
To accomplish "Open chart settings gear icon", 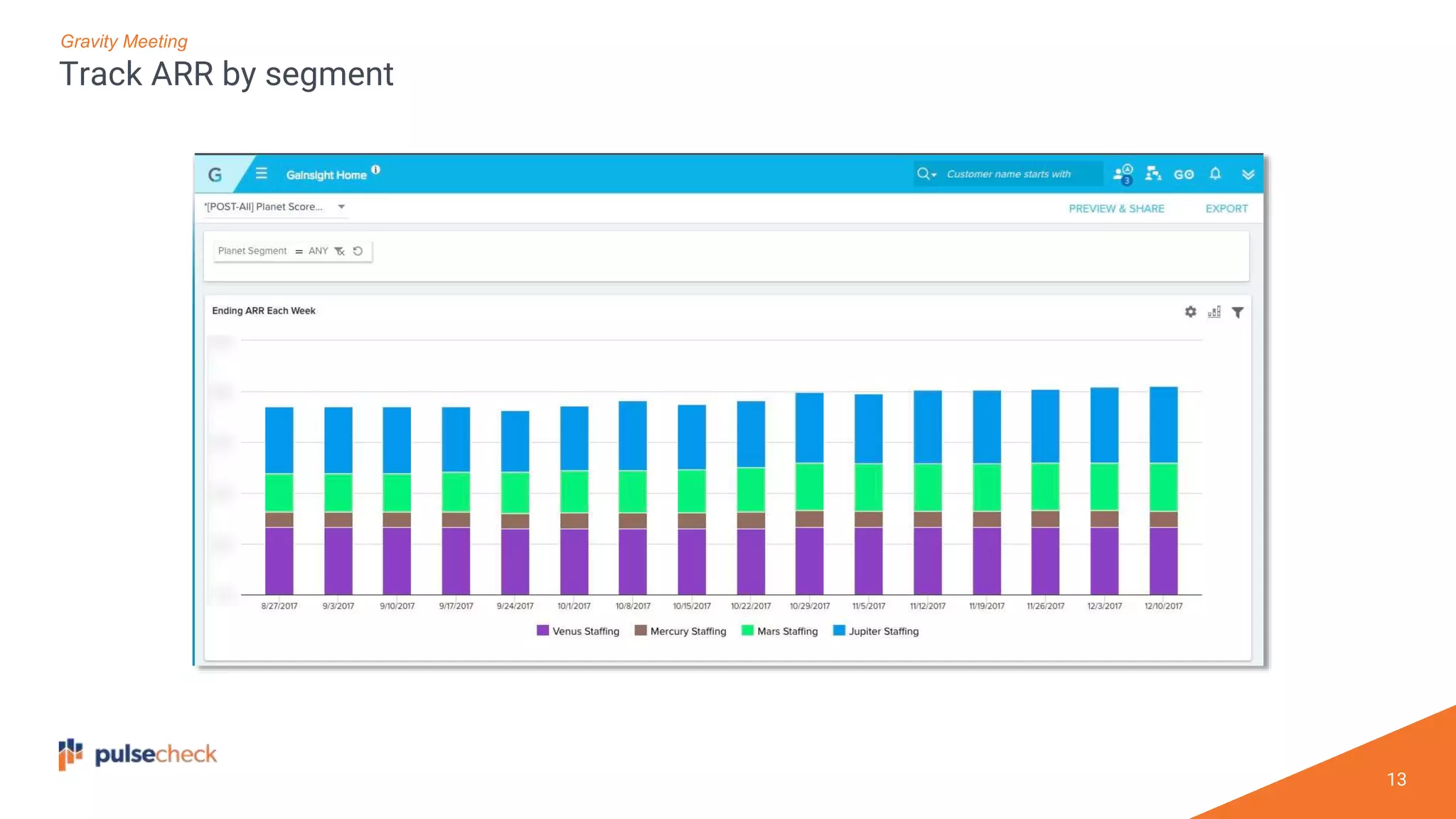I will coord(1191,312).
